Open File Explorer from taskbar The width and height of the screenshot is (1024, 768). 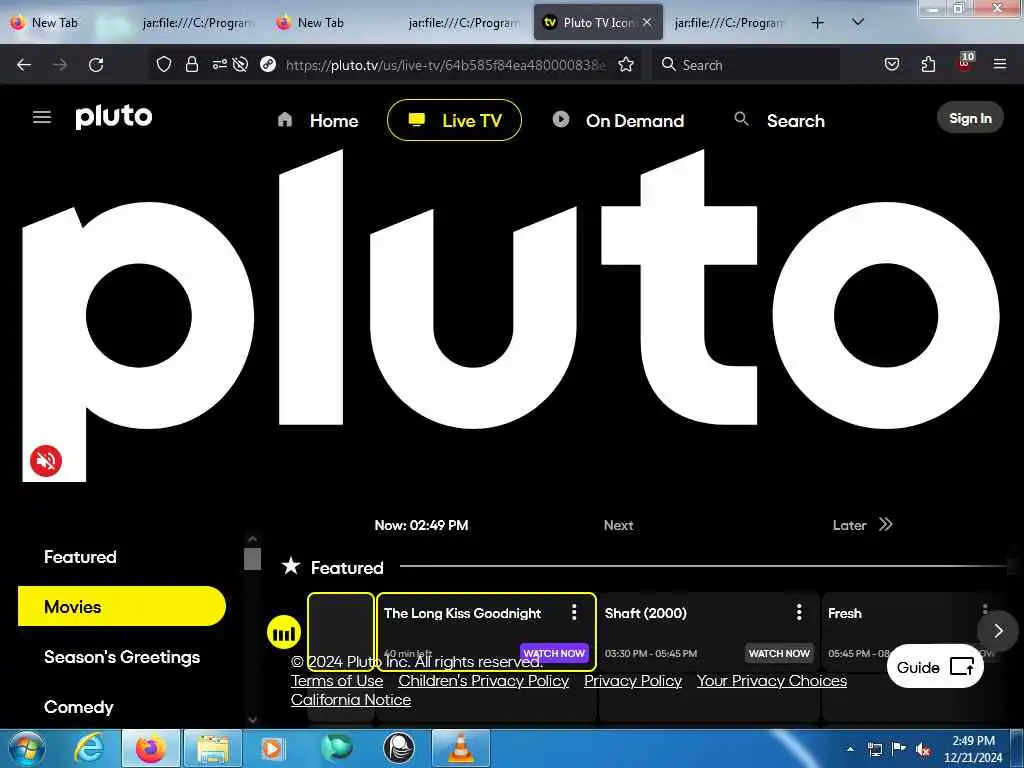(213, 748)
